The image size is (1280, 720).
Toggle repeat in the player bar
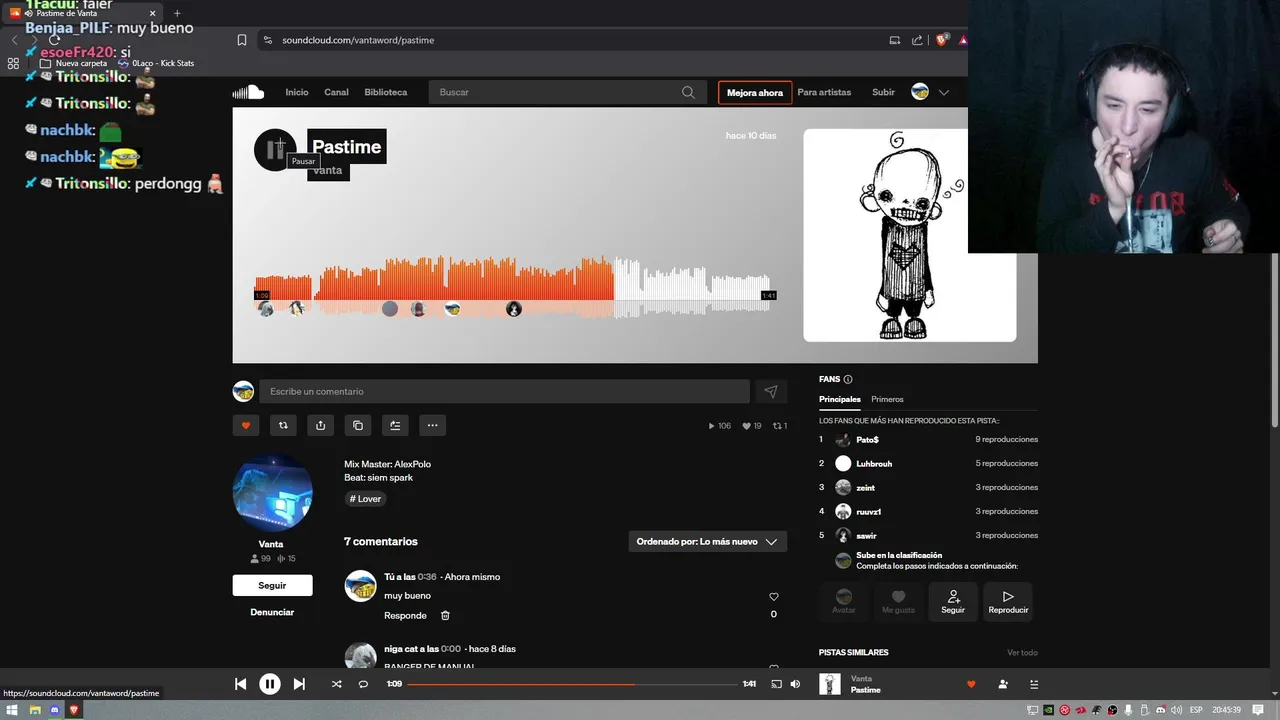click(x=363, y=684)
